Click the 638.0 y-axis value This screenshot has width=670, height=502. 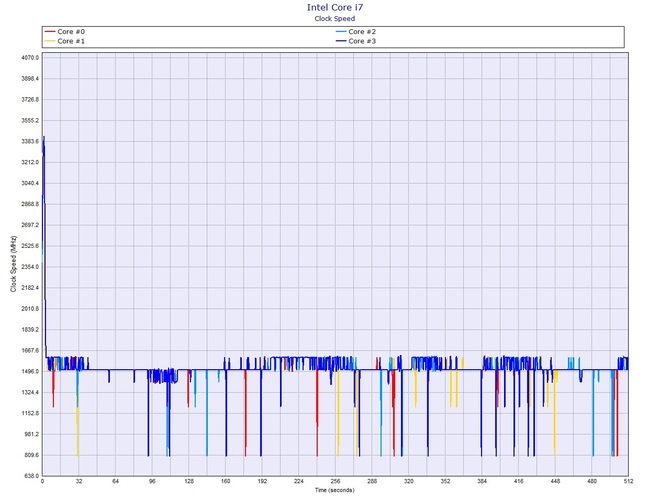pos(32,476)
